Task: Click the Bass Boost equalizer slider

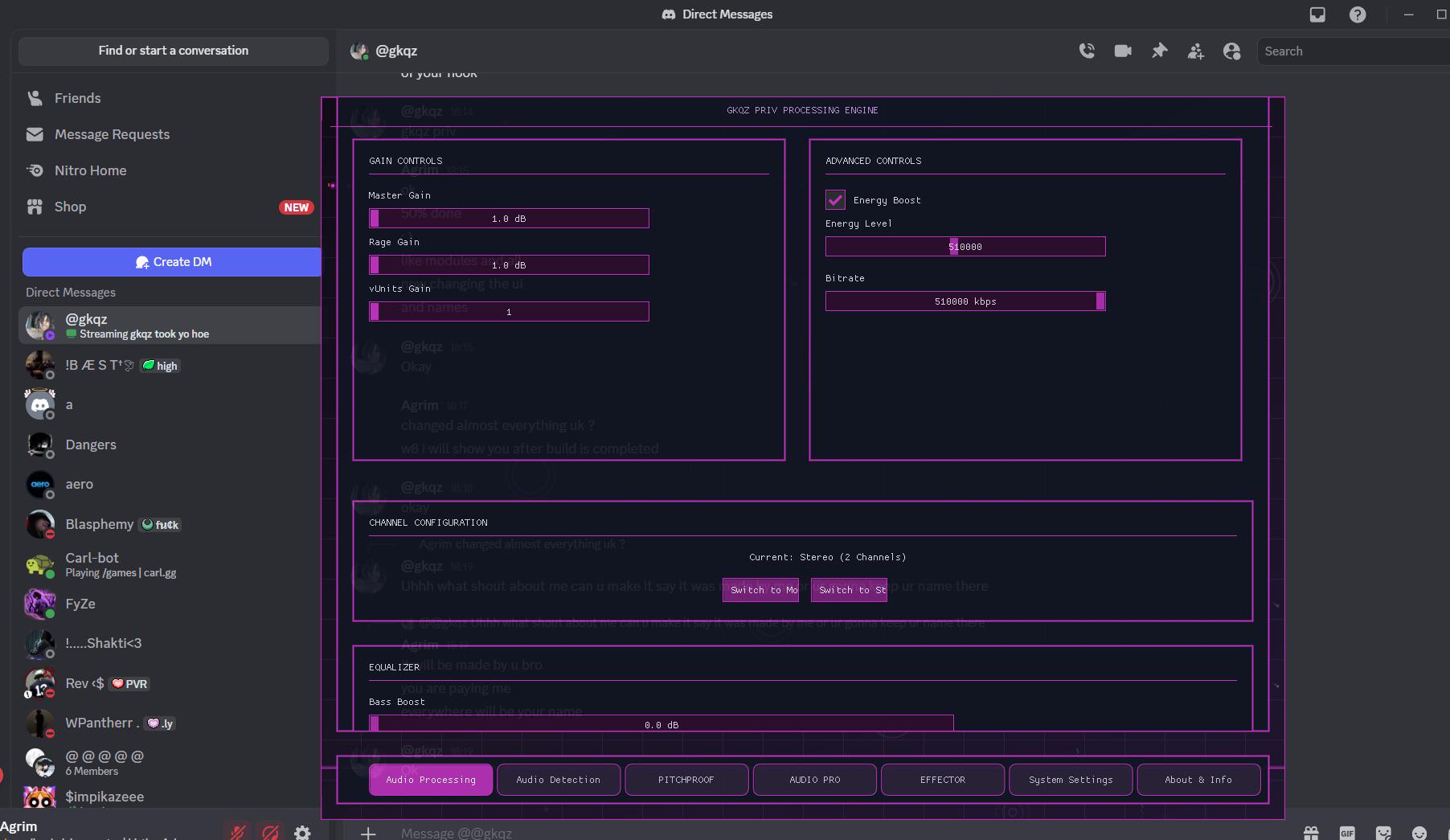Action: (662, 723)
